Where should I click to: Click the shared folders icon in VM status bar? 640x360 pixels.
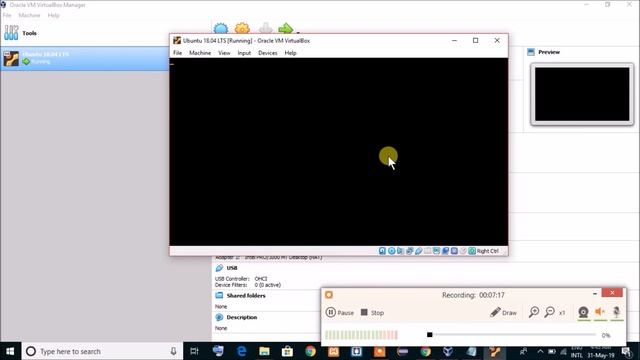point(427,251)
